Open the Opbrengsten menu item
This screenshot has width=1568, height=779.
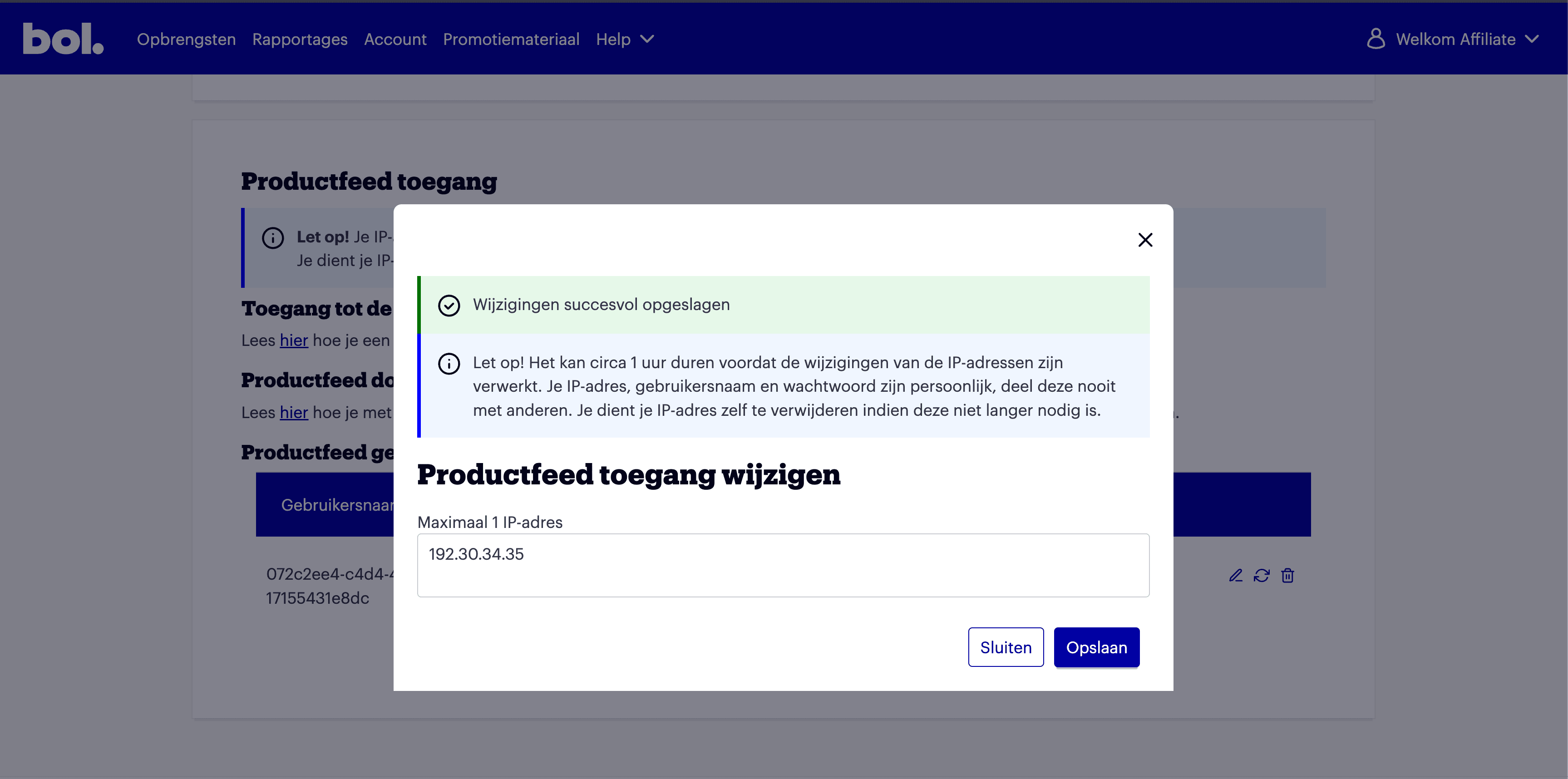tap(186, 39)
